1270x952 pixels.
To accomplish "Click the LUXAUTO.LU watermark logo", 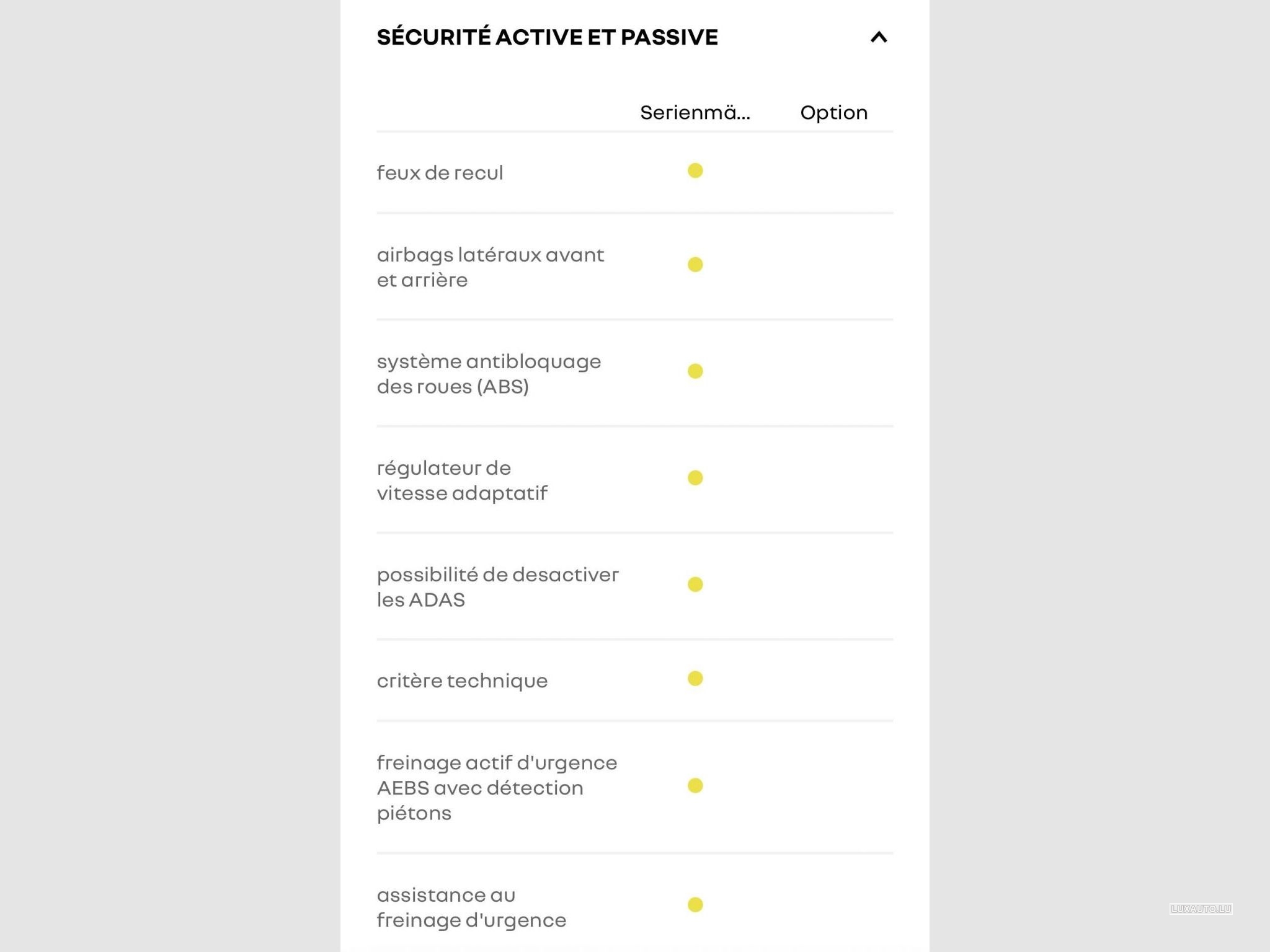I will [x=1201, y=909].
